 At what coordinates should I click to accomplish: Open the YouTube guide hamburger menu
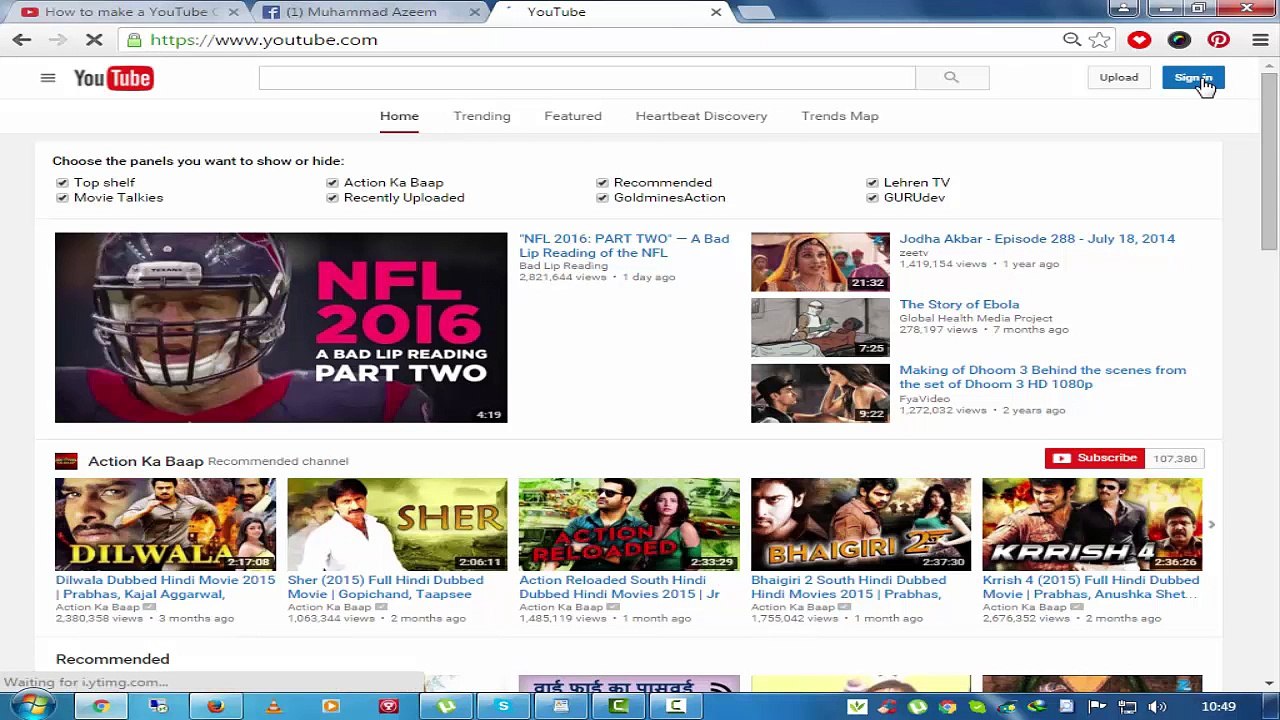coord(47,77)
